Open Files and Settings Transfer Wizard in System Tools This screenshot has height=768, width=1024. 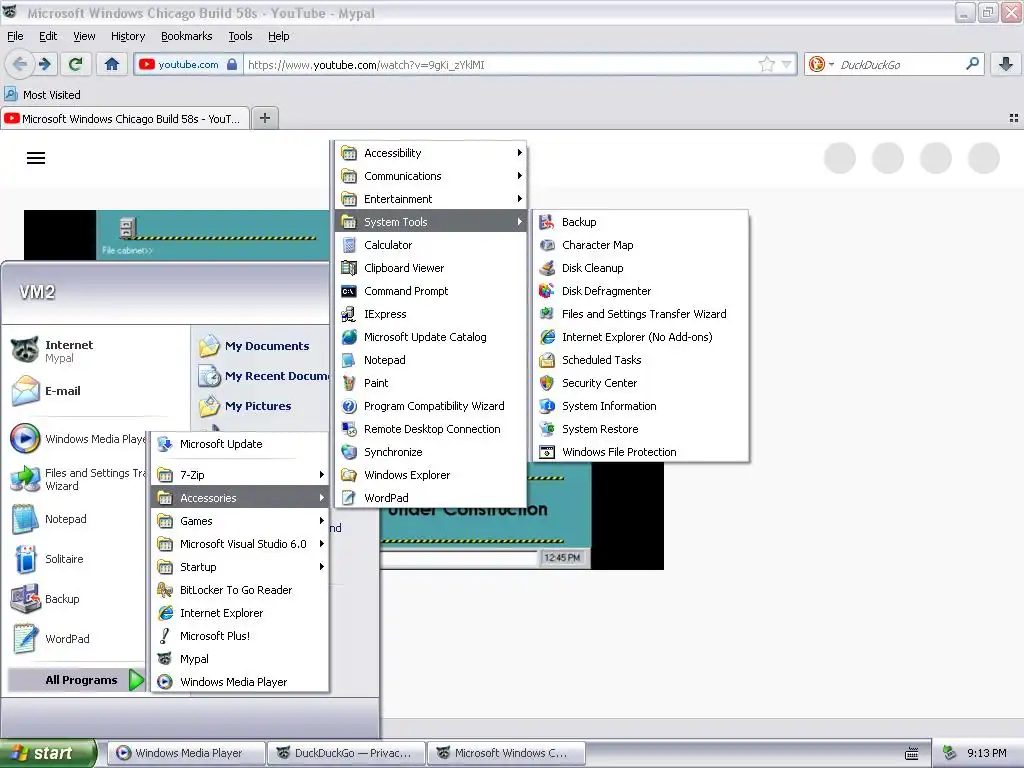coord(640,314)
